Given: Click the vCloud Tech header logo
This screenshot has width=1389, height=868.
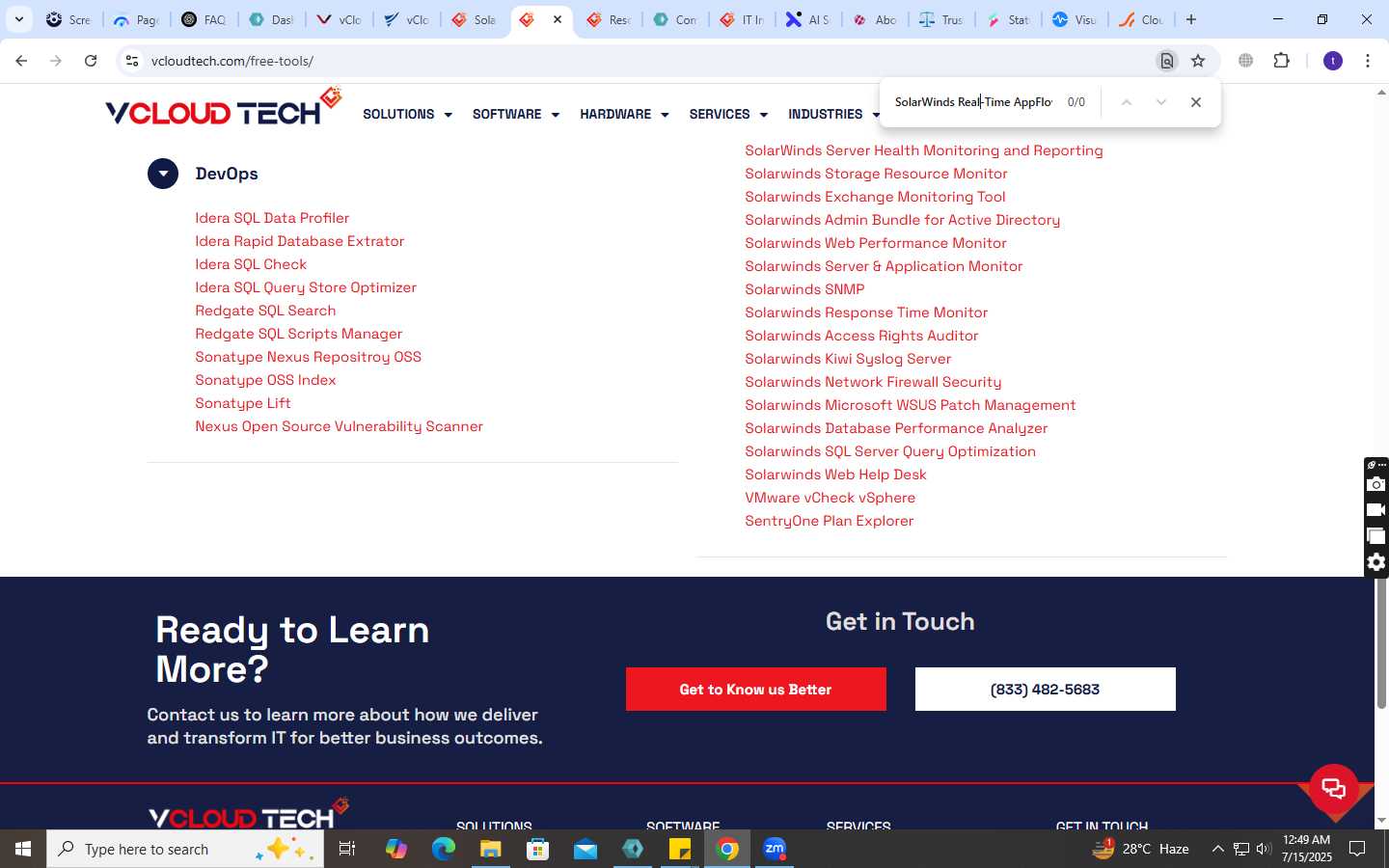Looking at the screenshot, I should coord(224,108).
